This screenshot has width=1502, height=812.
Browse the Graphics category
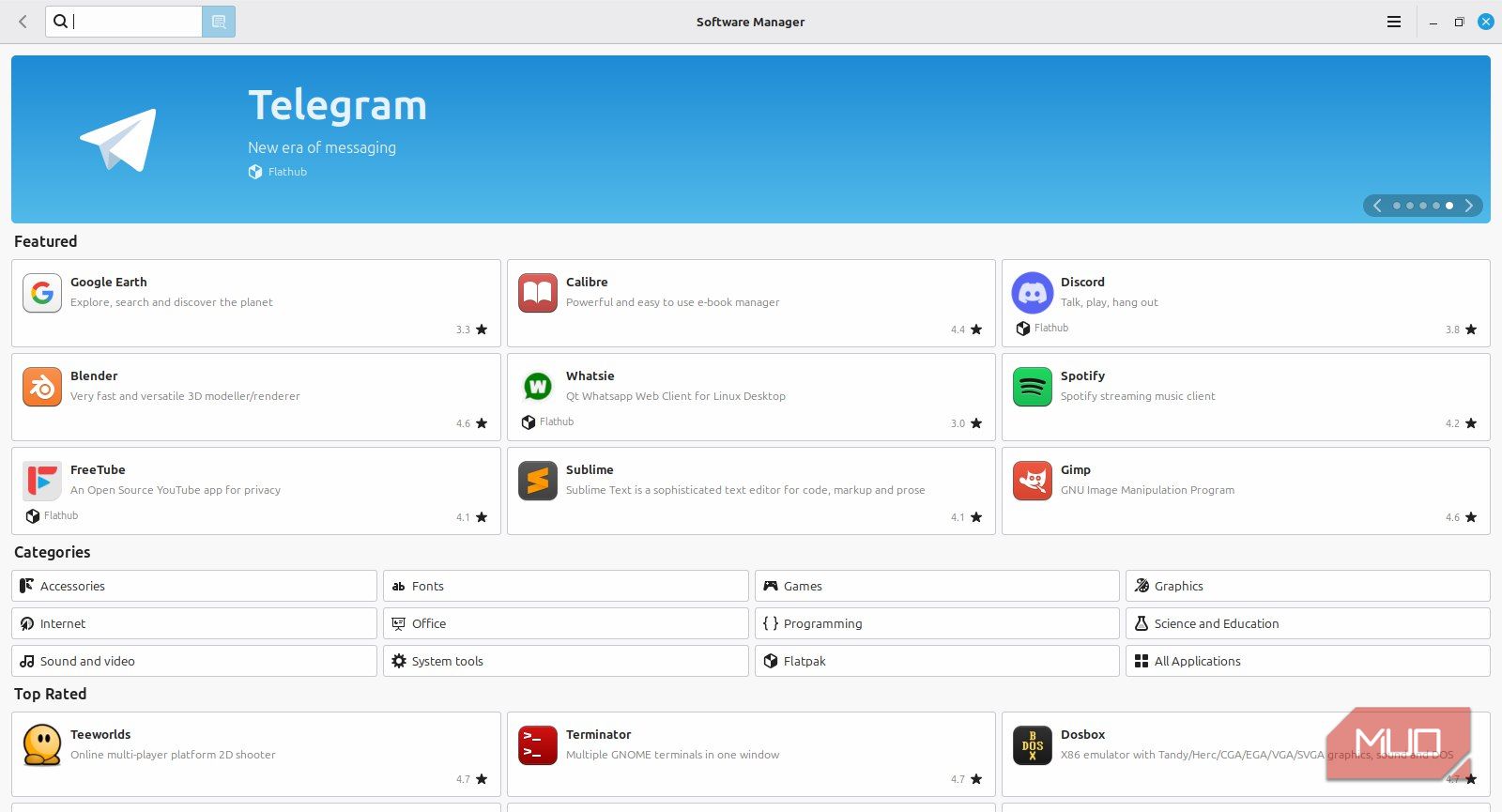(x=1308, y=586)
